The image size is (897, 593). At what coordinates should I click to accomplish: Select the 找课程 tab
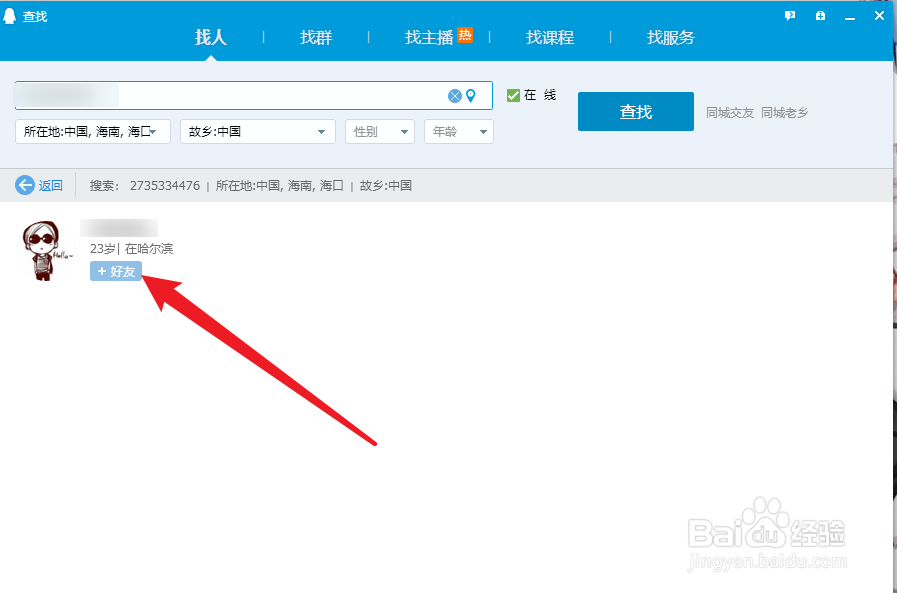click(x=549, y=37)
